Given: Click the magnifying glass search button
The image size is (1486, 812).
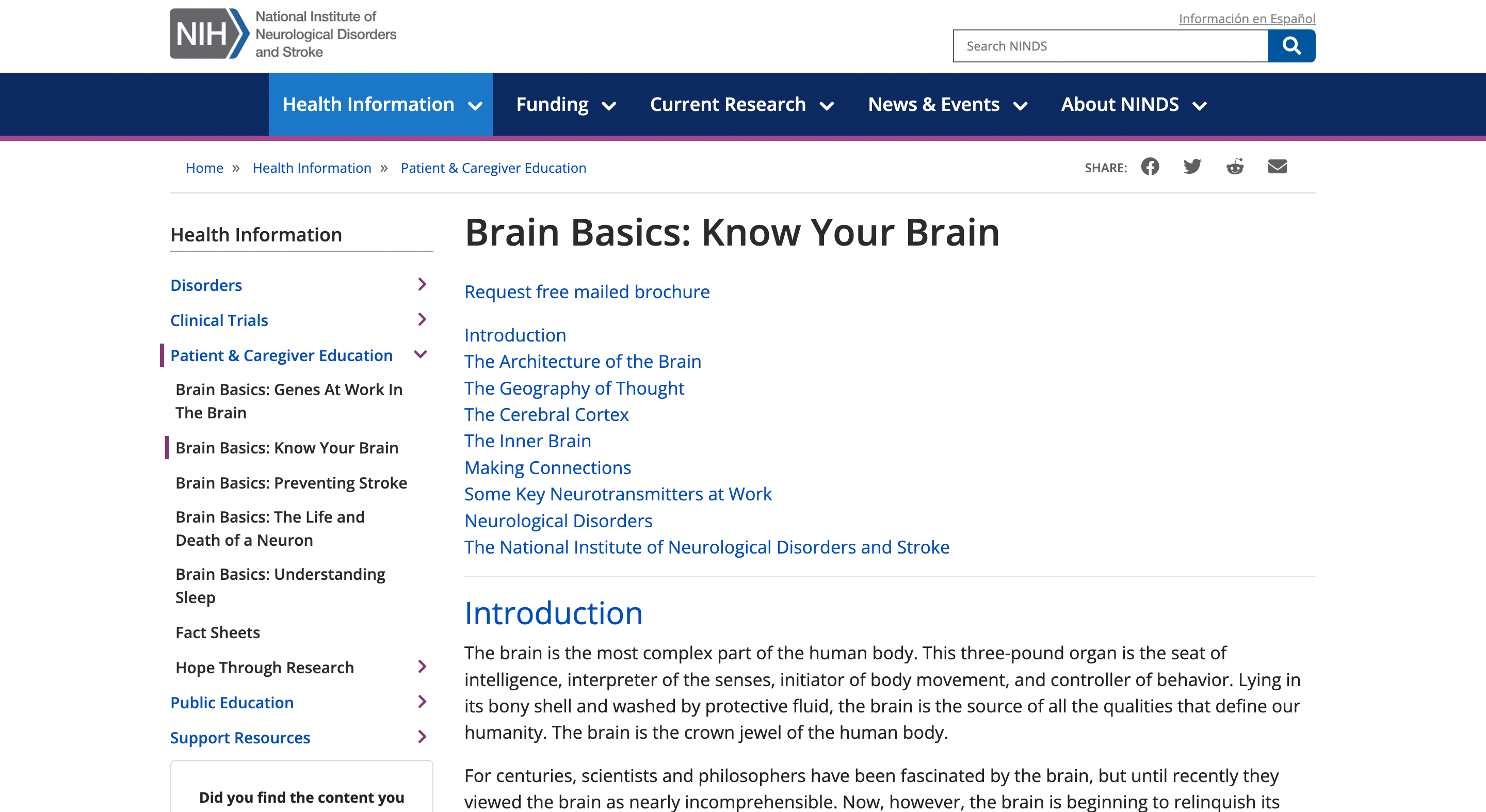Looking at the screenshot, I should (x=1291, y=46).
